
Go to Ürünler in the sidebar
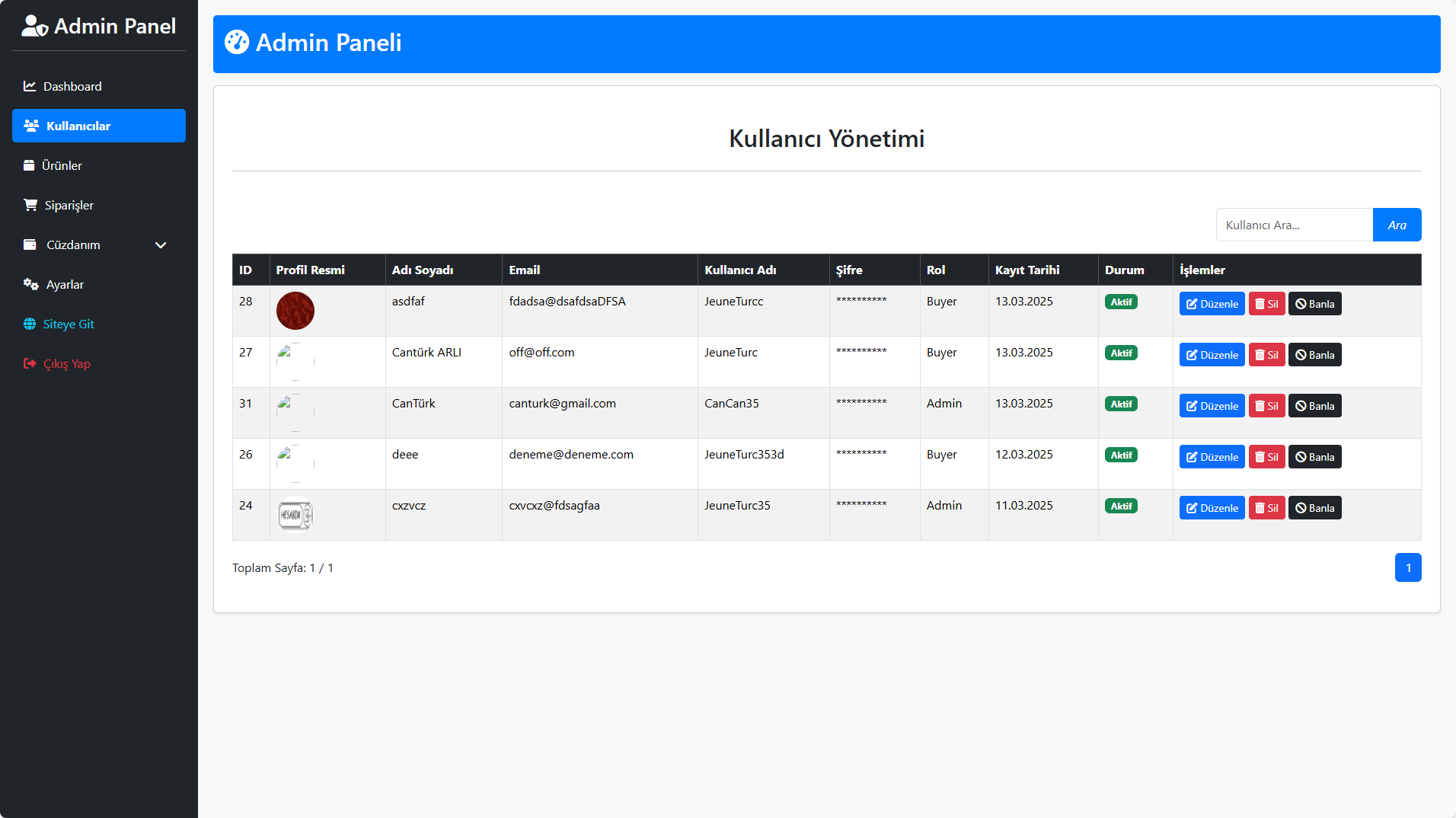pyautogui.click(x=99, y=165)
